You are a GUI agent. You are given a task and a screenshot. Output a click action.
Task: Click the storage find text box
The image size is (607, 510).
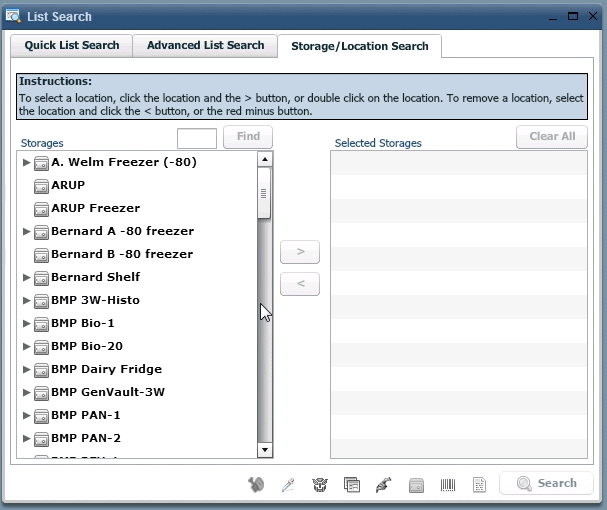pyautogui.click(x=197, y=138)
